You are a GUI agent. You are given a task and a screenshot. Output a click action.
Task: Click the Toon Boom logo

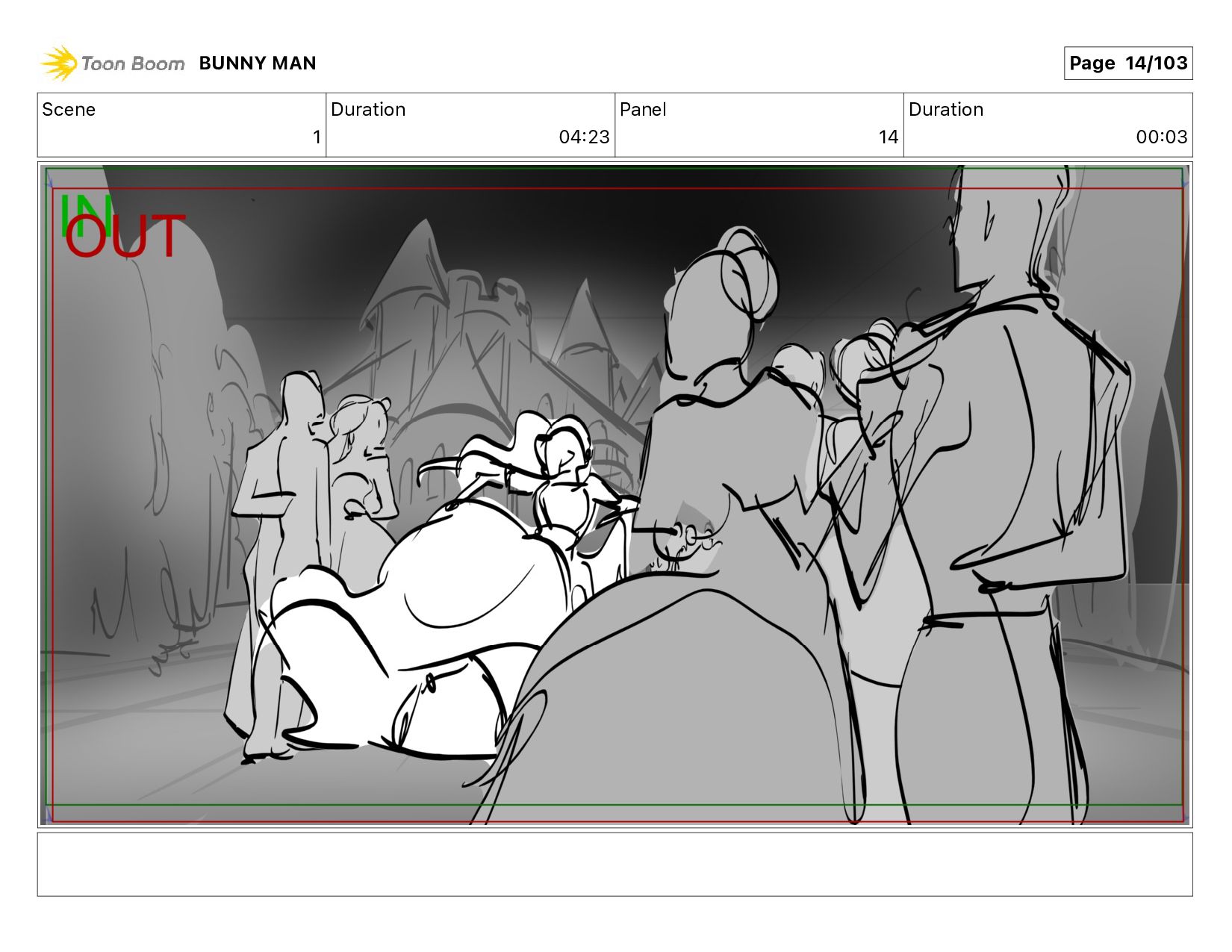pos(112,63)
